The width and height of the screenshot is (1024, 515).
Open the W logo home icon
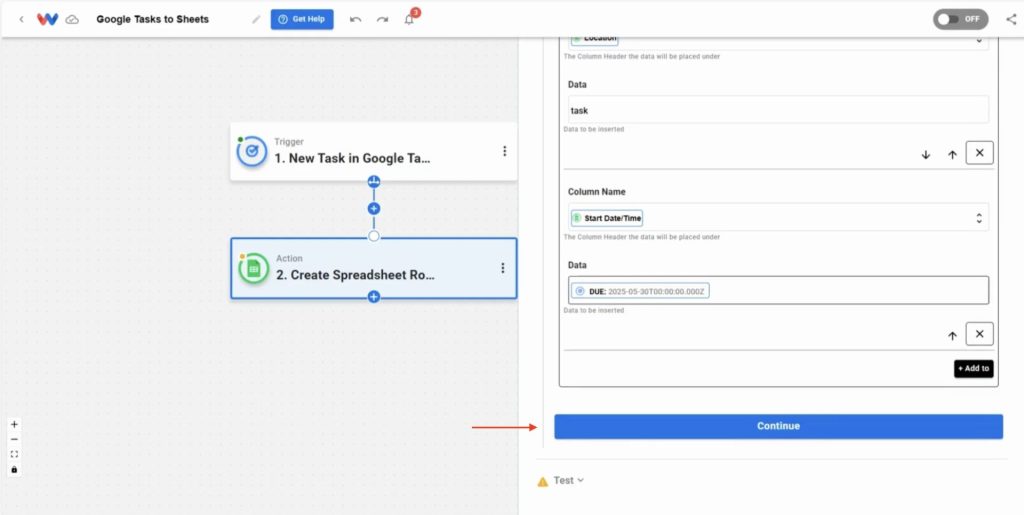point(47,20)
